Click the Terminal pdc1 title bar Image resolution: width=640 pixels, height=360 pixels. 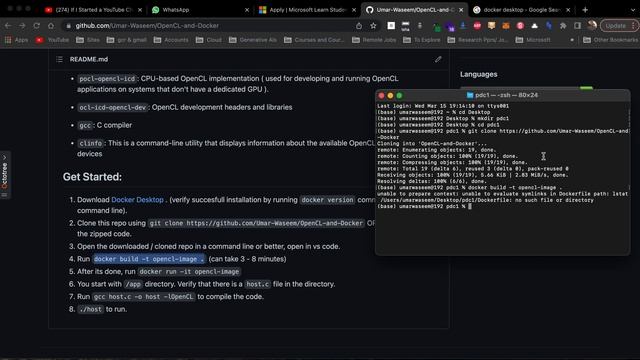(x=502, y=95)
